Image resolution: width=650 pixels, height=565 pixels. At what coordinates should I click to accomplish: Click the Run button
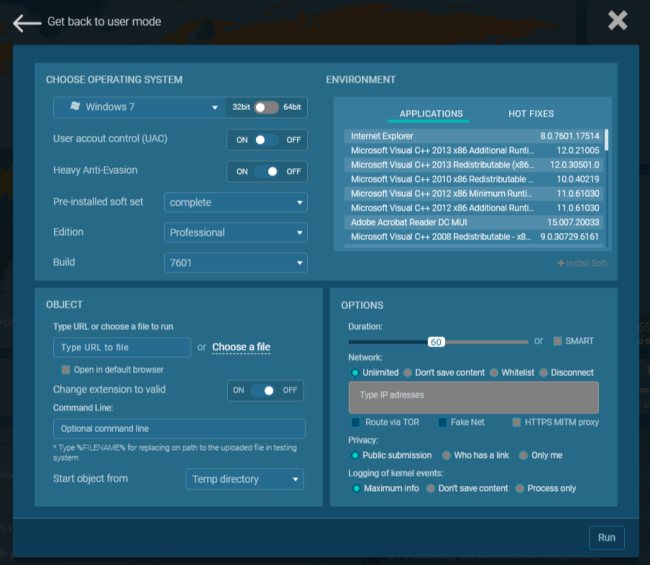(606, 538)
